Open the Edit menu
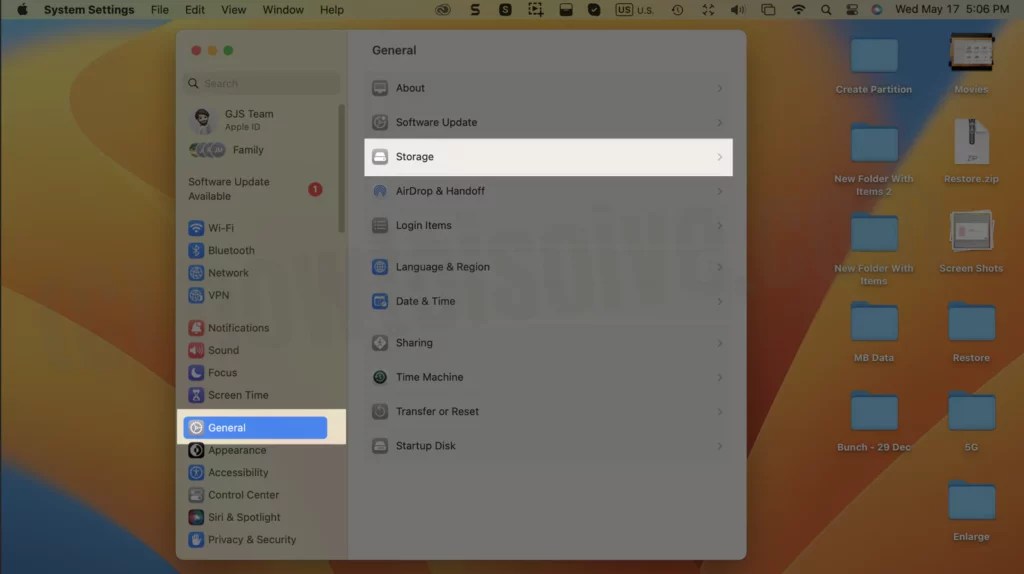Viewport: 1024px width, 574px height. (195, 10)
